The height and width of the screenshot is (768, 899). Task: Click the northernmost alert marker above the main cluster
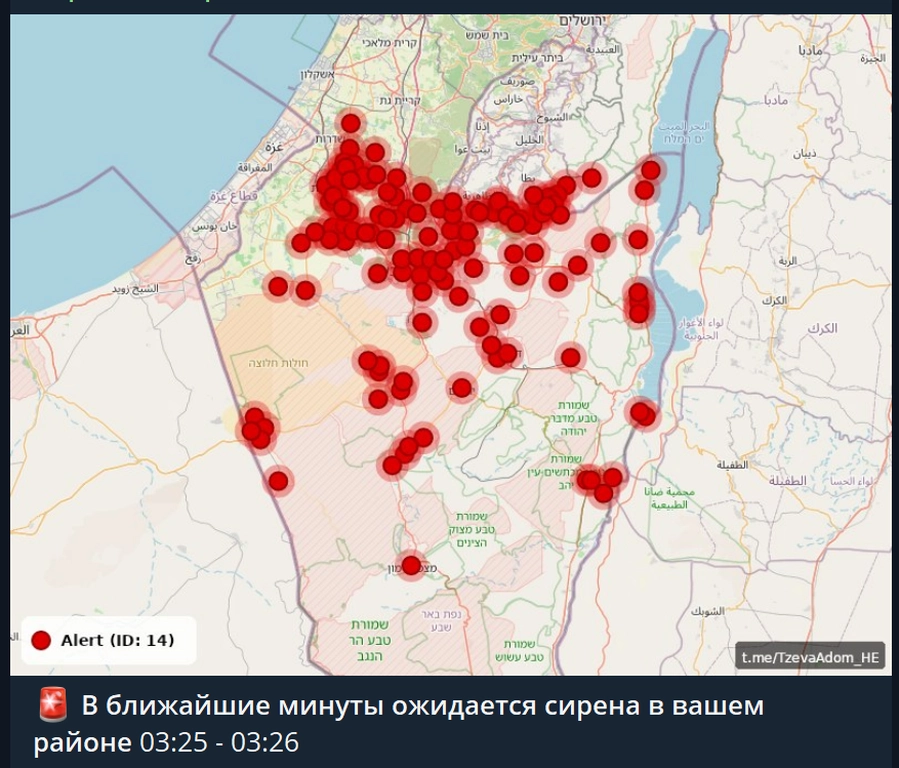pyautogui.click(x=350, y=123)
